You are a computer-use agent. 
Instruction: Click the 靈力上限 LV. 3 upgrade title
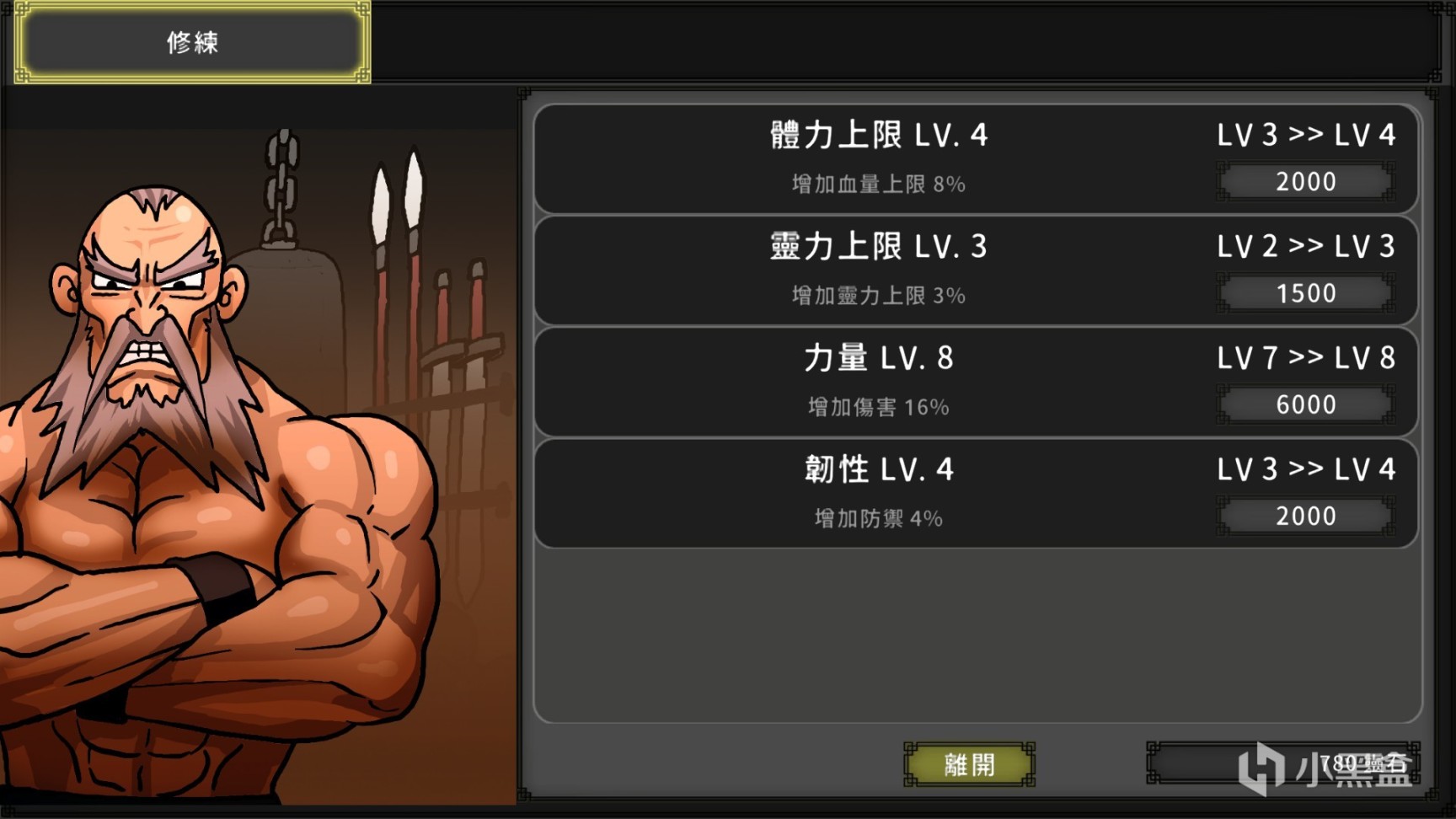point(879,246)
